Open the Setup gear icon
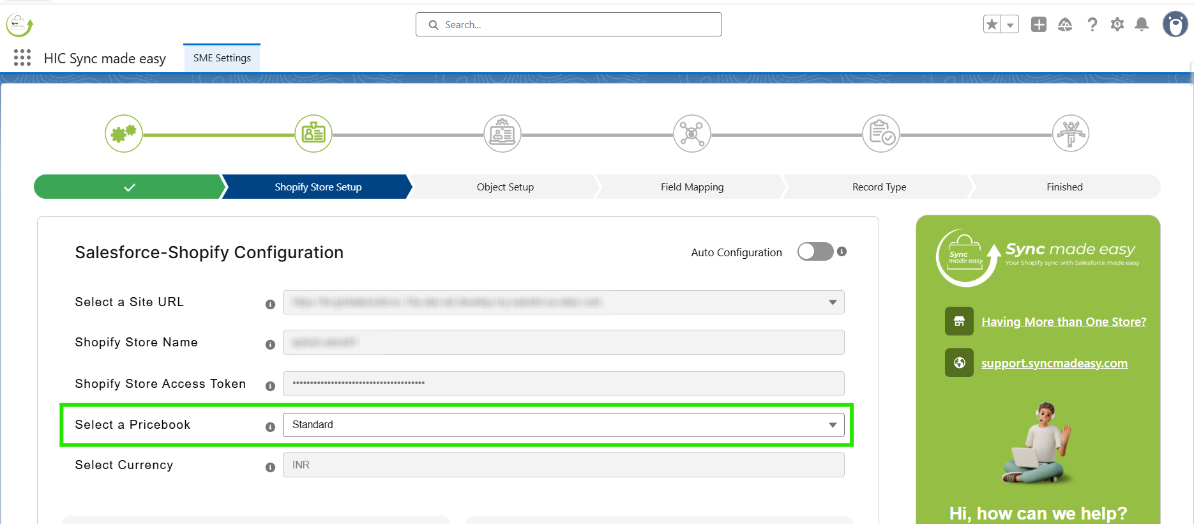The height and width of the screenshot is (524, 1194). [x=1117, y=24]
